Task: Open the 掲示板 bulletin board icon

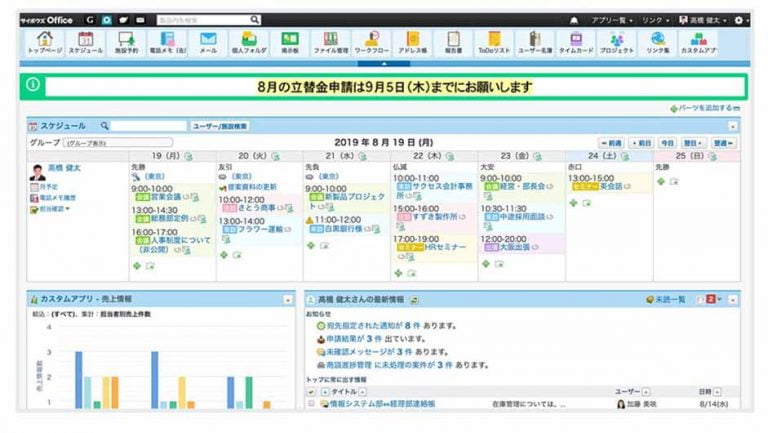Action: tap(289, 42)
